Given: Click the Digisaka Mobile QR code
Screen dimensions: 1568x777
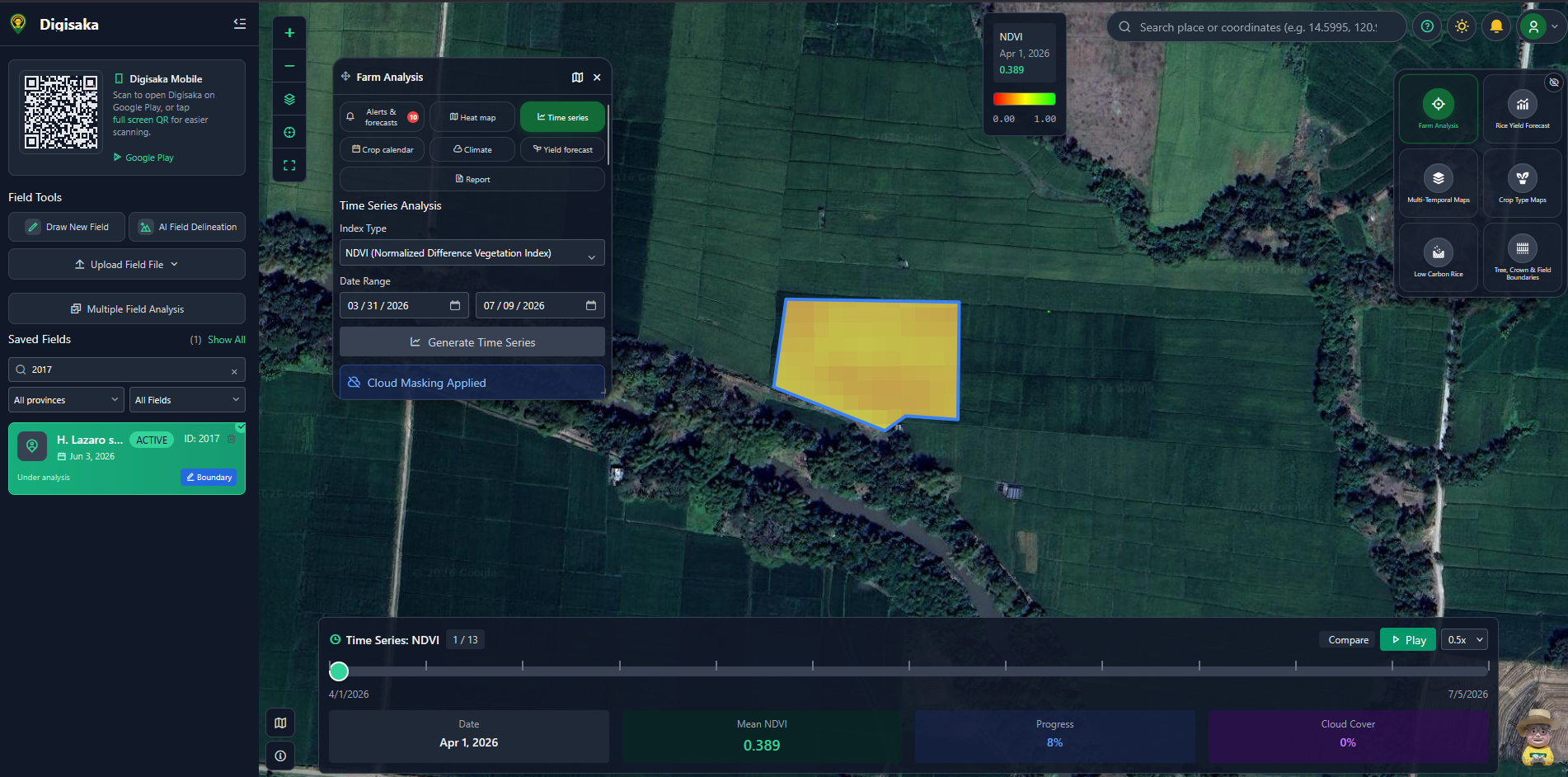Looking at the screenshot, I should click(x=61, y=112).
